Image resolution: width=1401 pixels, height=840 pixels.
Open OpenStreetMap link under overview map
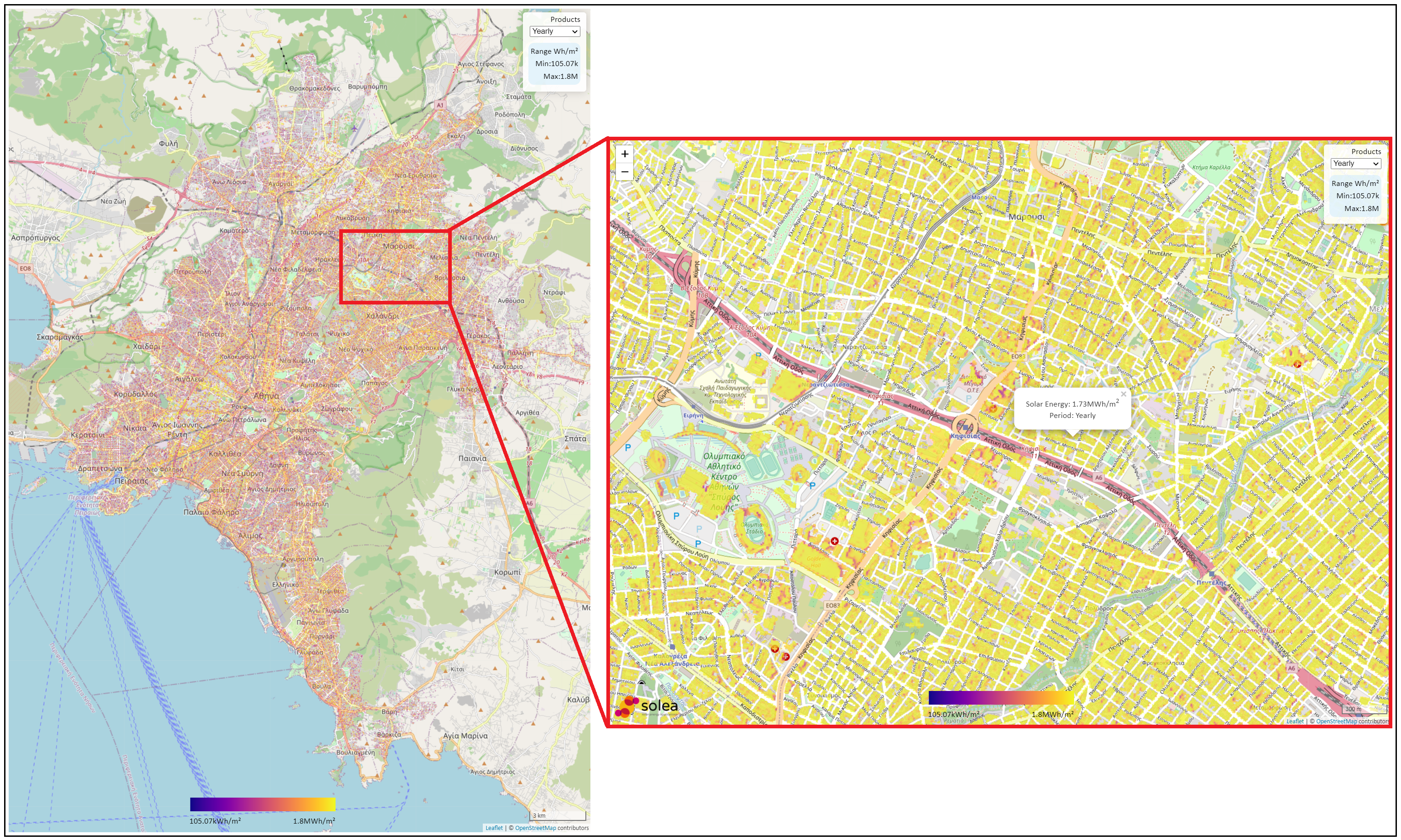pos(535,828)
